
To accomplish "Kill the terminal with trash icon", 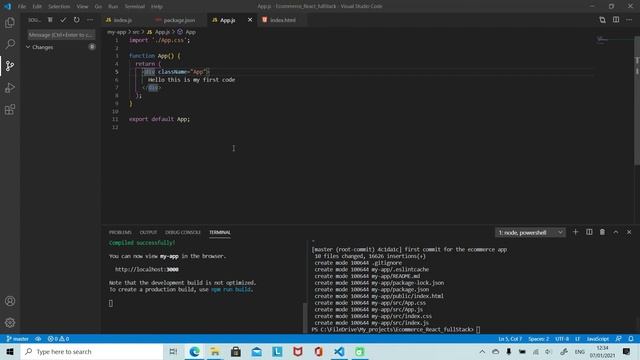I will coord(602,232).
